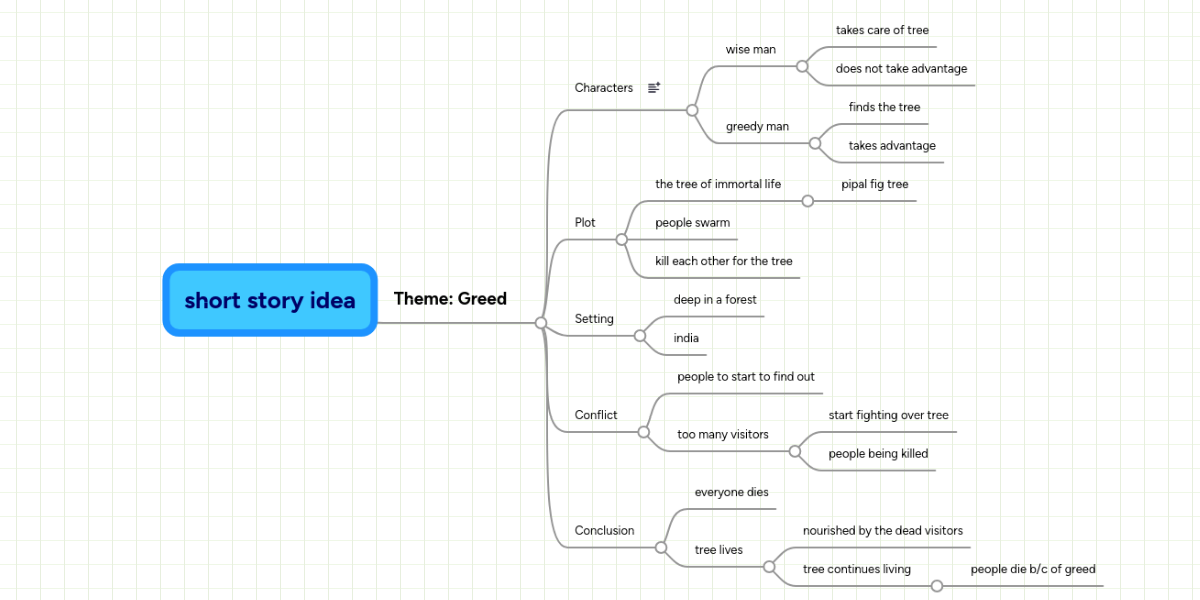Select the Theme: Greed node
1200x600 pixels.
coord(450,298)
